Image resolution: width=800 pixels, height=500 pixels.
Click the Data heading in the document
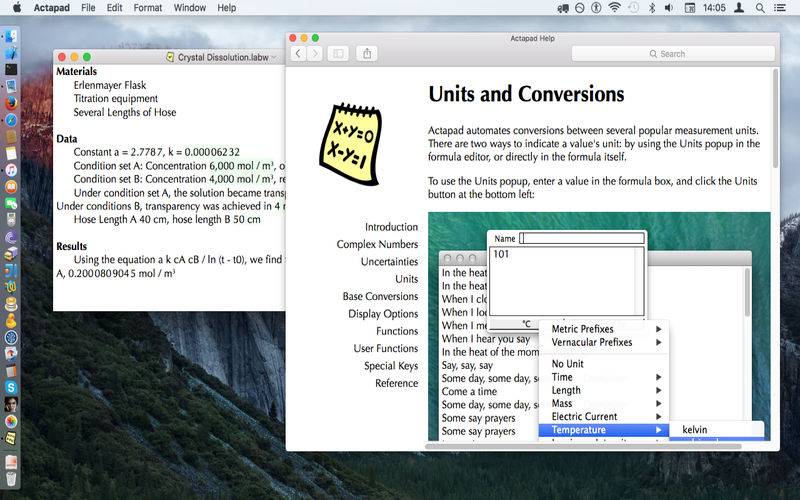(67, 139)
